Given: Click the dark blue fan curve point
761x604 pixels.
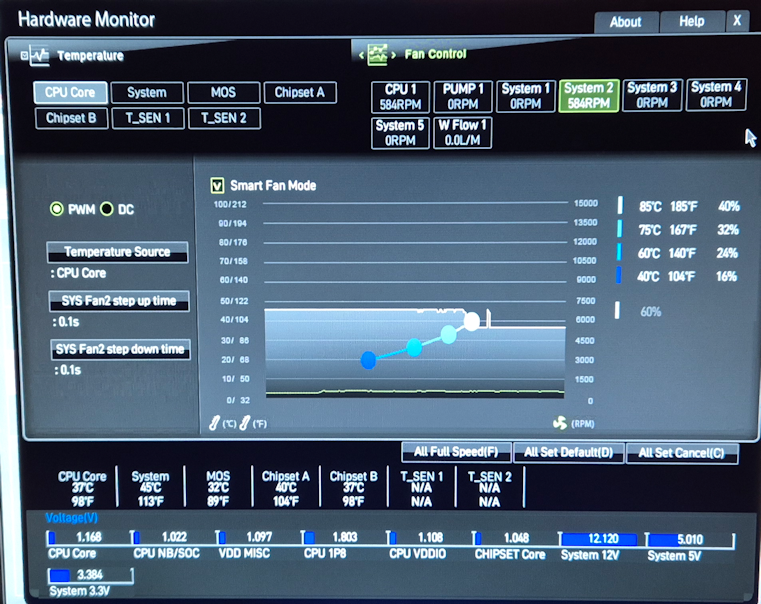Looking at the screenshot, I should pyautogui.click(x=369, y=360).
